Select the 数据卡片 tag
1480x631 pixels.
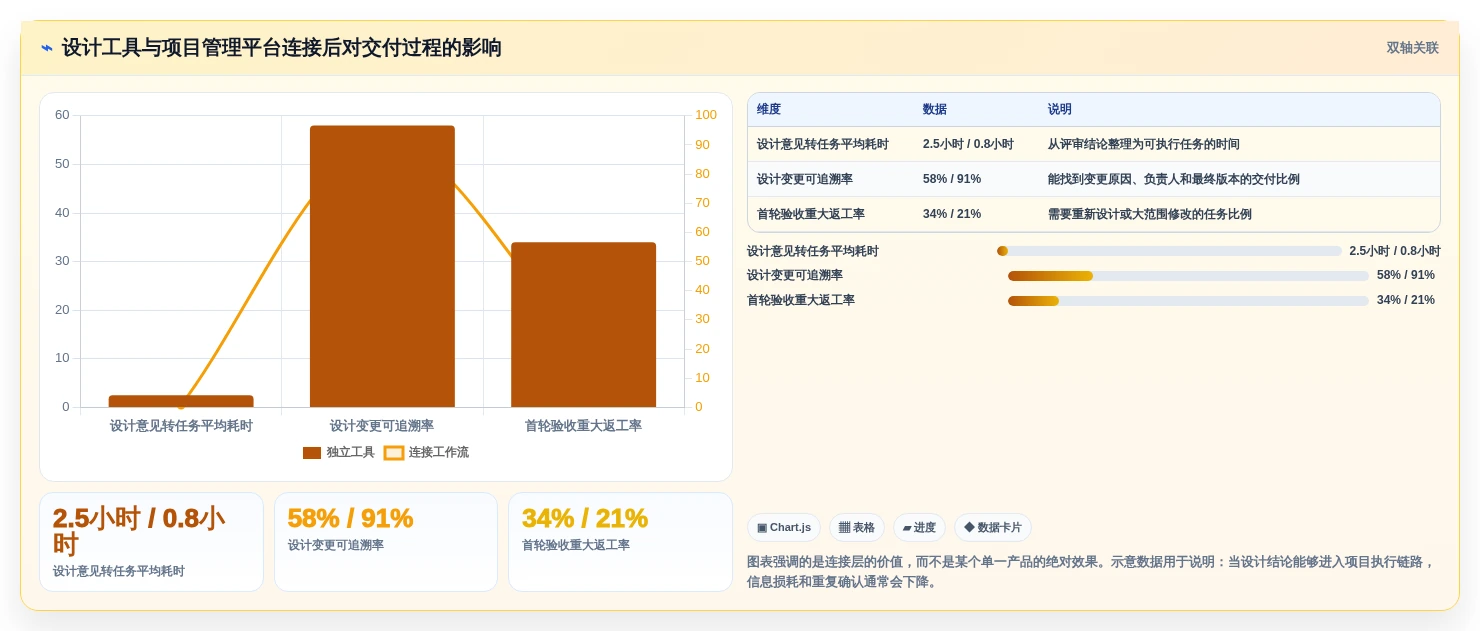click(x=993, y=528)
